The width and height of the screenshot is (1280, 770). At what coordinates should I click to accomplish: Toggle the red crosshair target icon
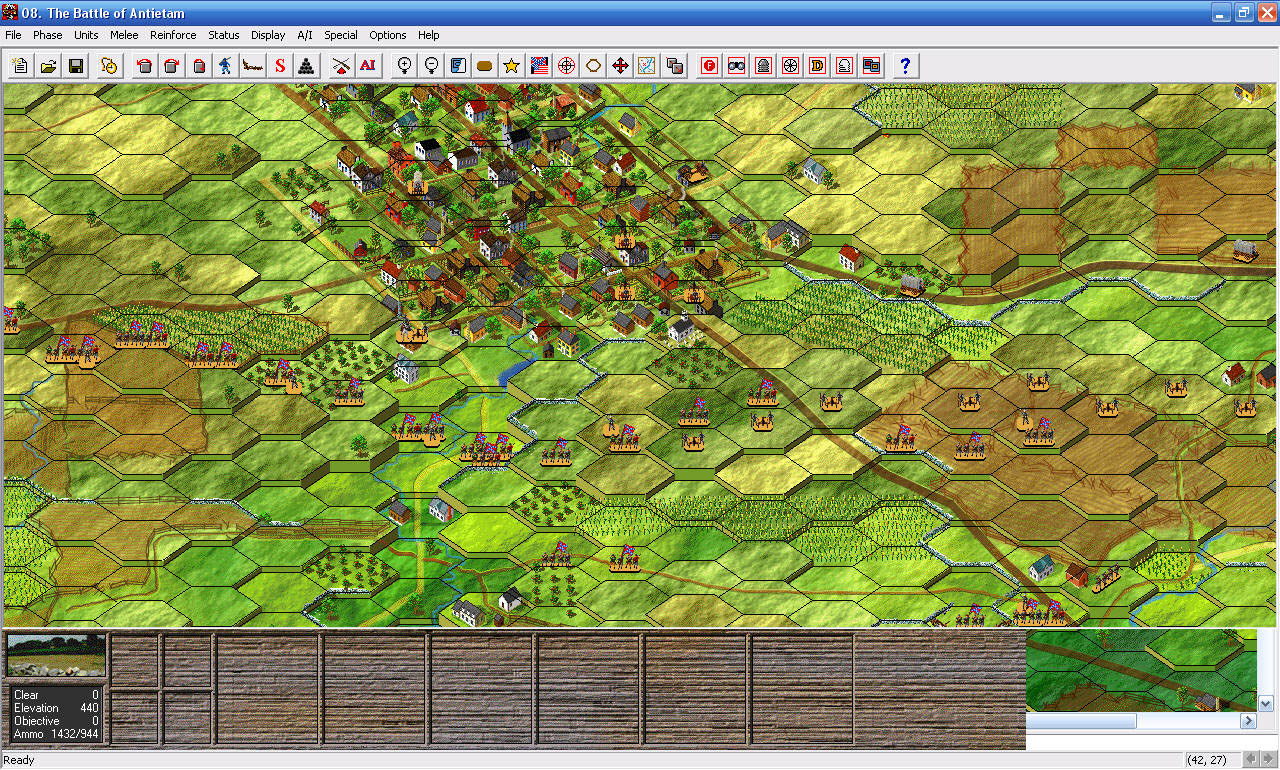click(566, 66)
